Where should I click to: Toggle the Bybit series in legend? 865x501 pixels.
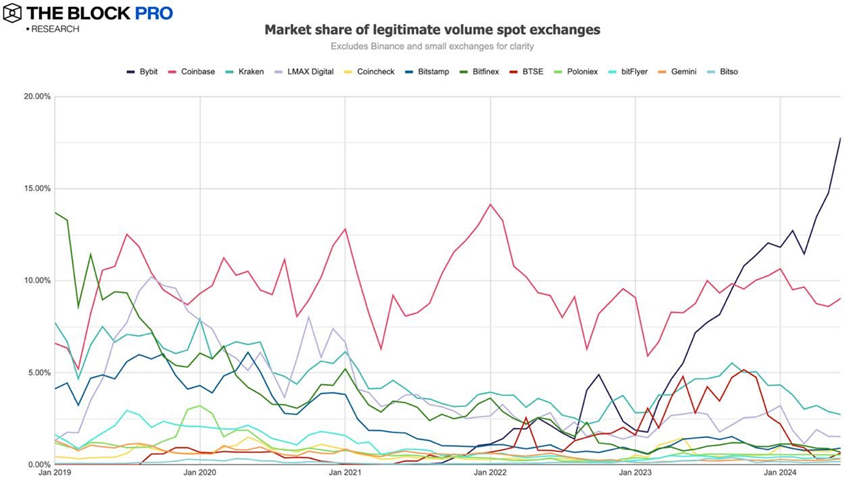click(x=131, y=72)
